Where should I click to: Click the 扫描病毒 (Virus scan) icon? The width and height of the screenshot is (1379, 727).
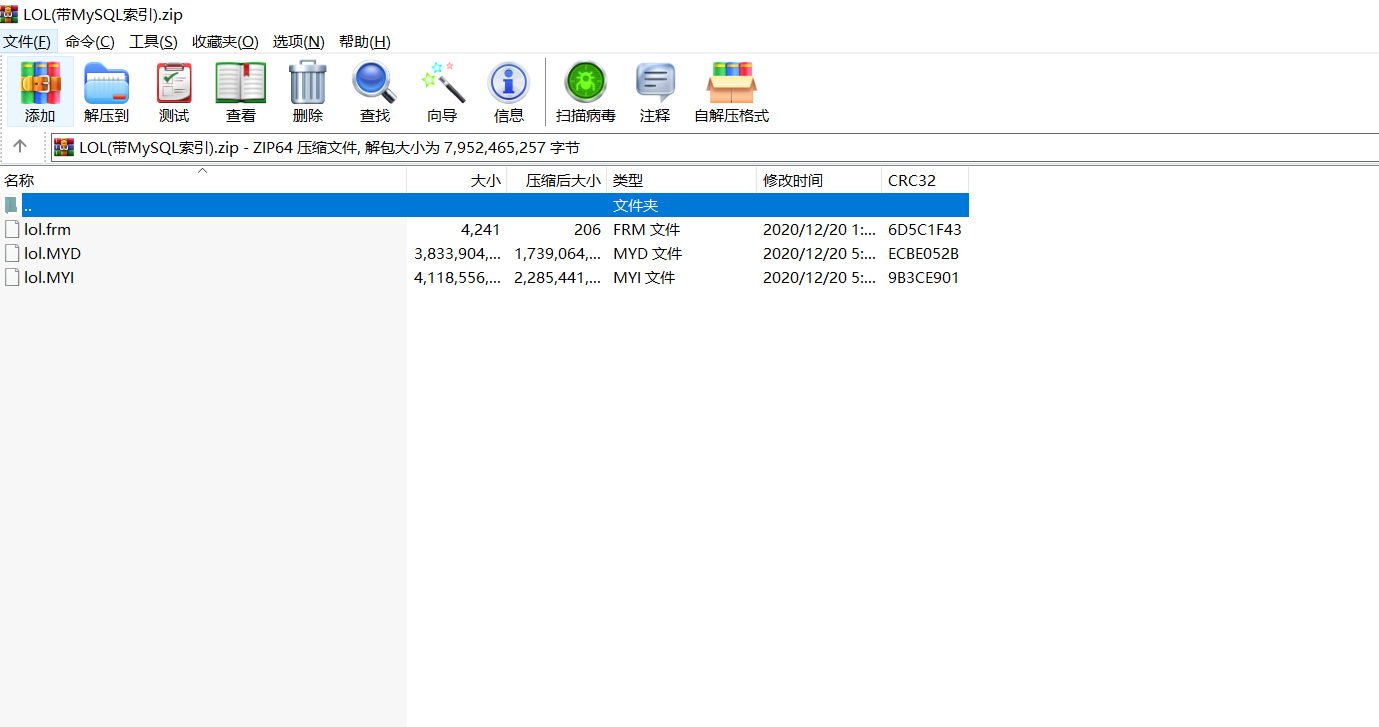pyautogui.click(x=586, y=84)
